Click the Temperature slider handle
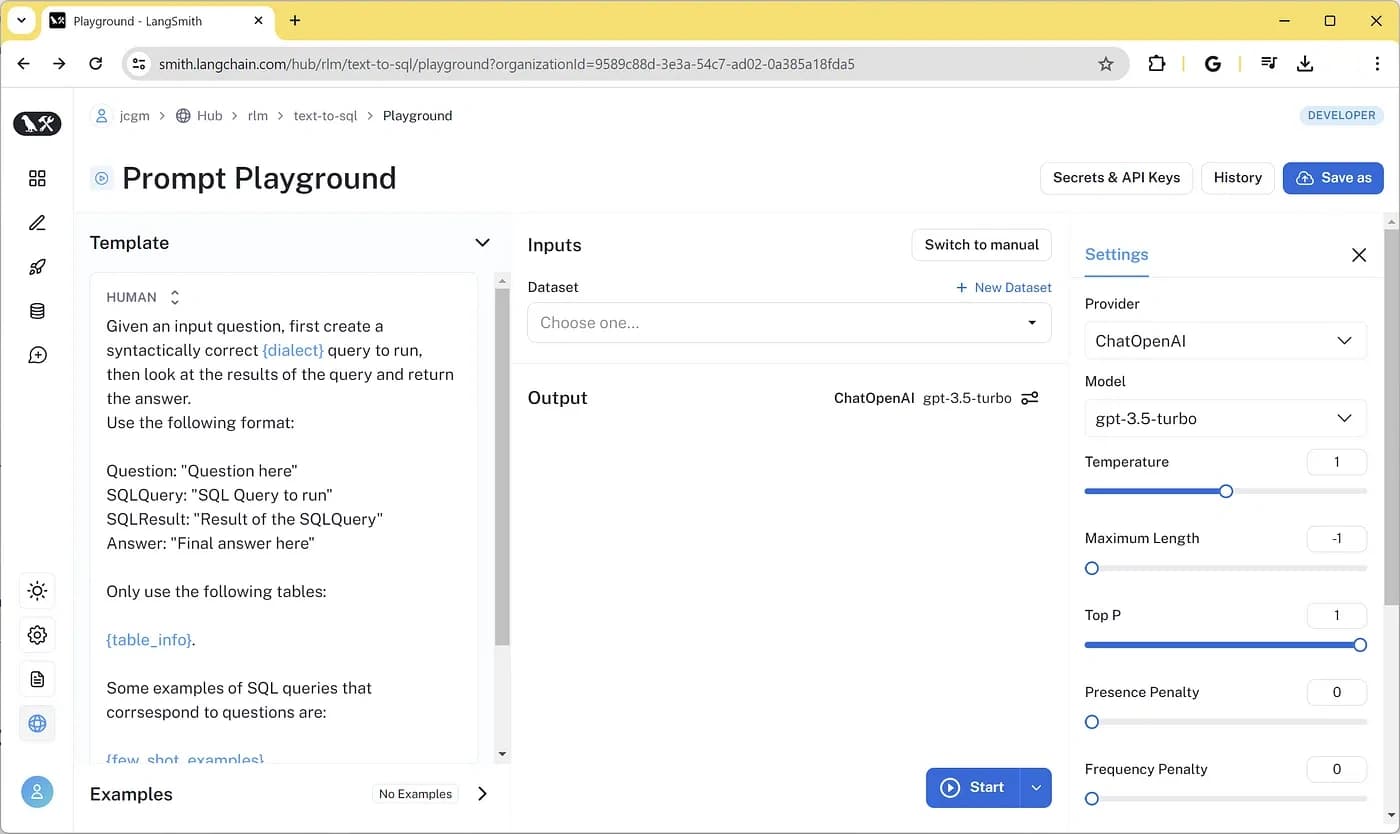Image resolution: width=1400 pixels, height=834 pixels. [1226, 491]
